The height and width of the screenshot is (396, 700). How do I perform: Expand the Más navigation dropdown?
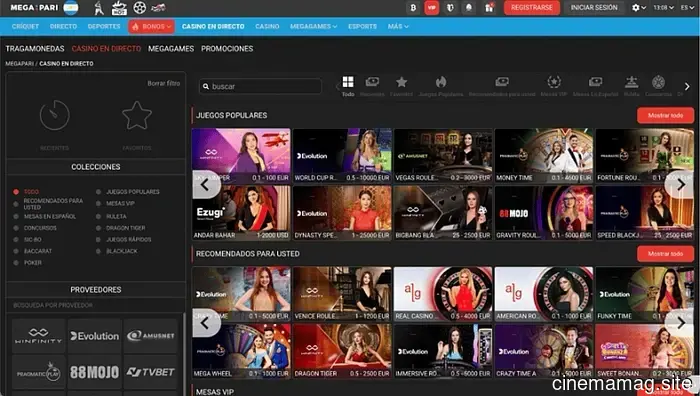pos(398,26)
